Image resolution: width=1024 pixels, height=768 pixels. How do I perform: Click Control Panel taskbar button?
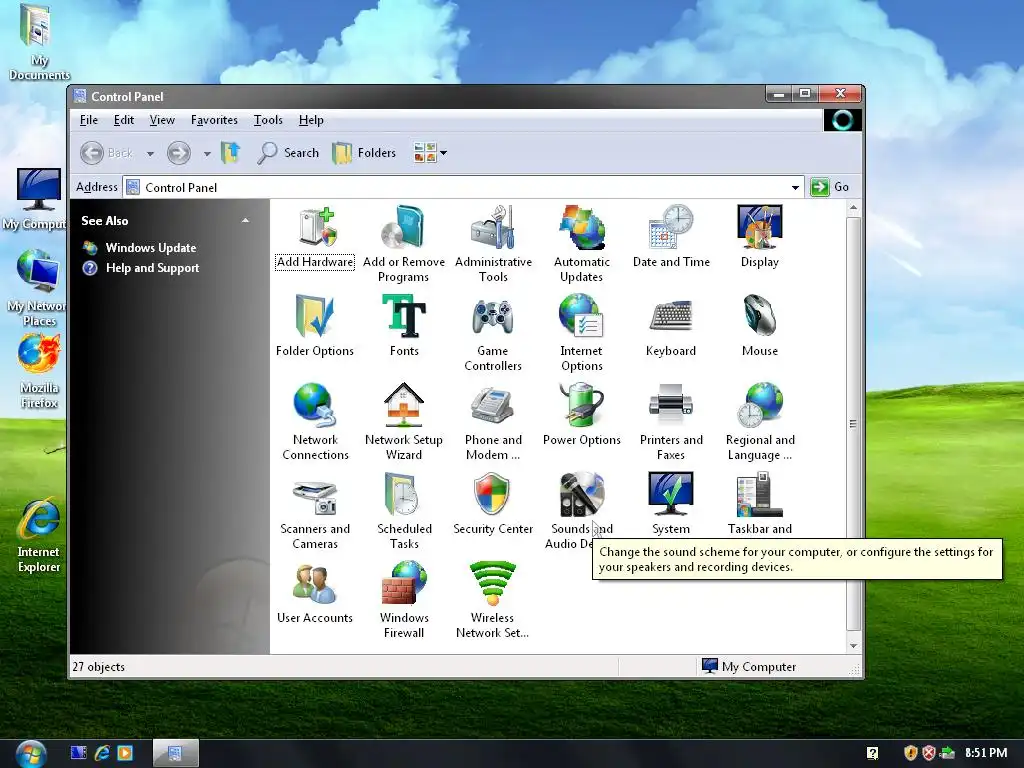[x=175, y=753]
